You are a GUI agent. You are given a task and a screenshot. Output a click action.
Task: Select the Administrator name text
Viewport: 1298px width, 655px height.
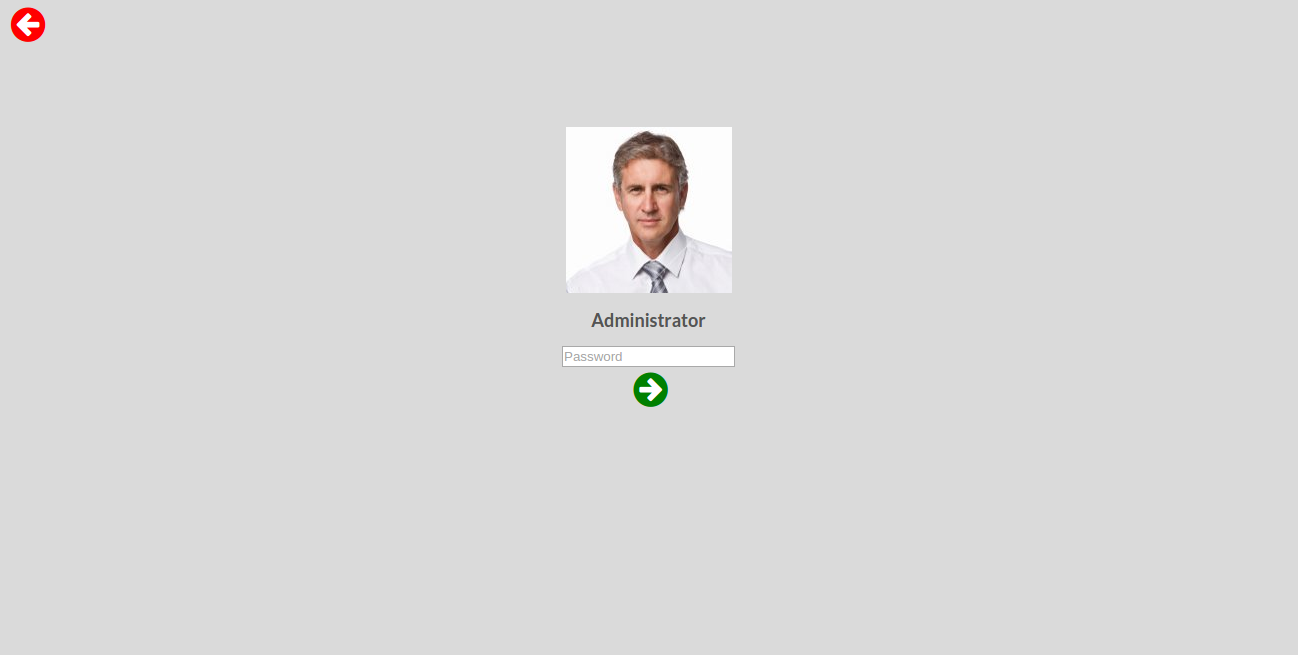click(648, 321)
